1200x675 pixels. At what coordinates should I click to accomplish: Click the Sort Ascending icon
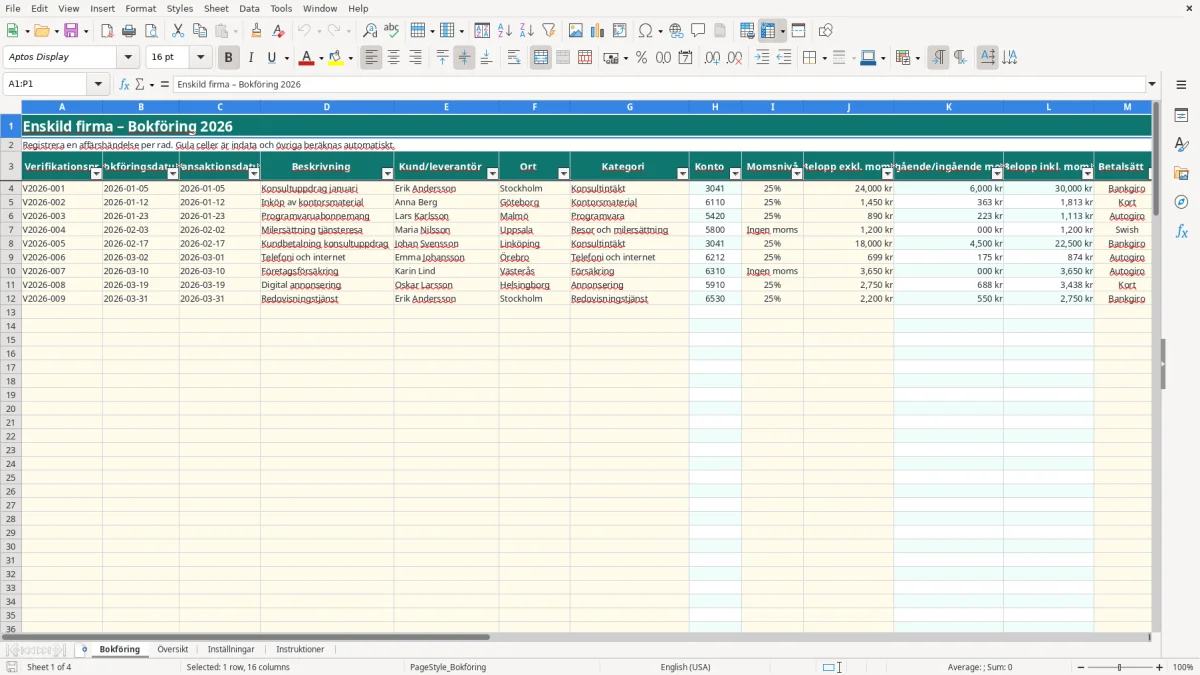(505, 31)
